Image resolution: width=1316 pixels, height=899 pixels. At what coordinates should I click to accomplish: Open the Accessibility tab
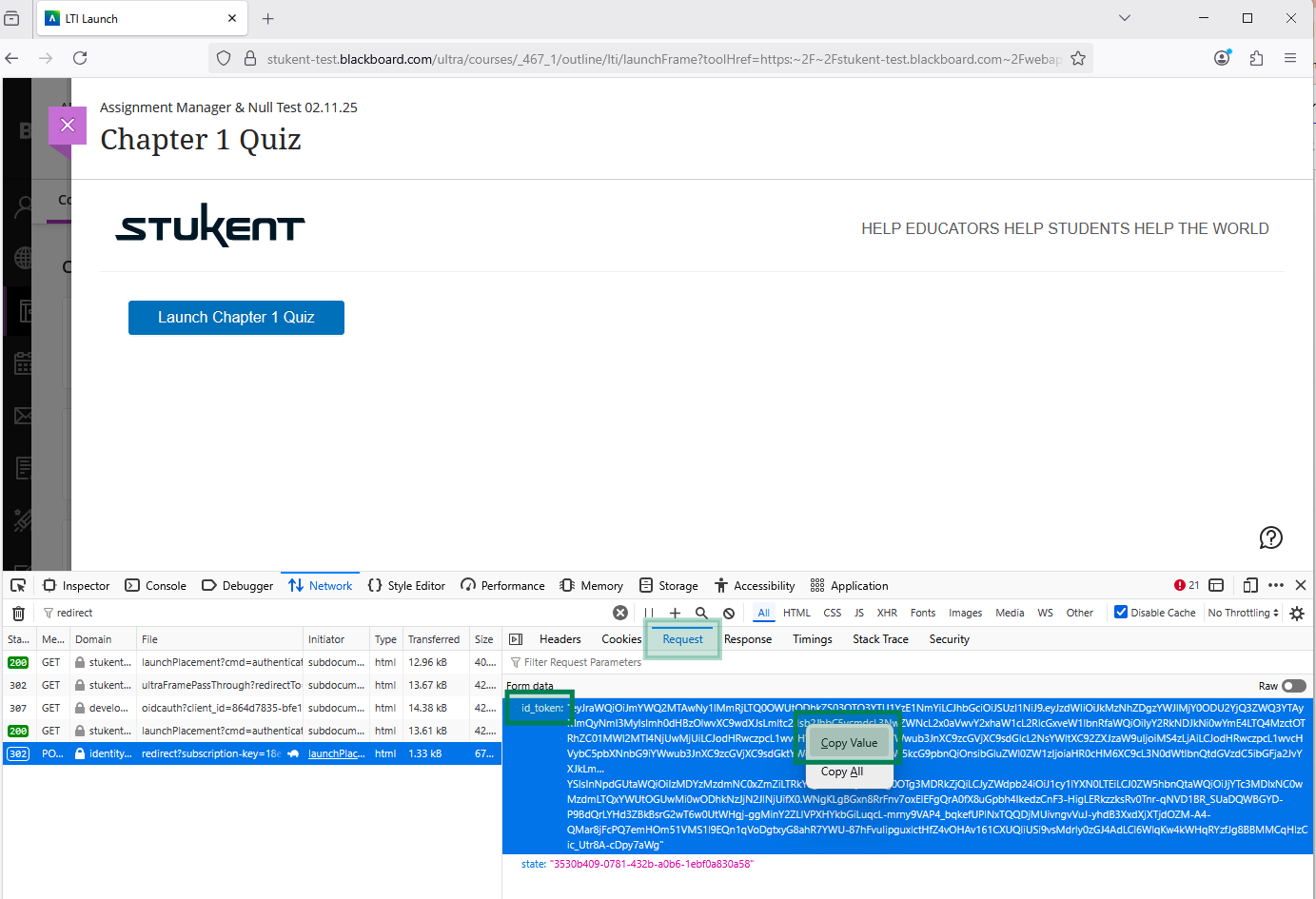(755, 586)
